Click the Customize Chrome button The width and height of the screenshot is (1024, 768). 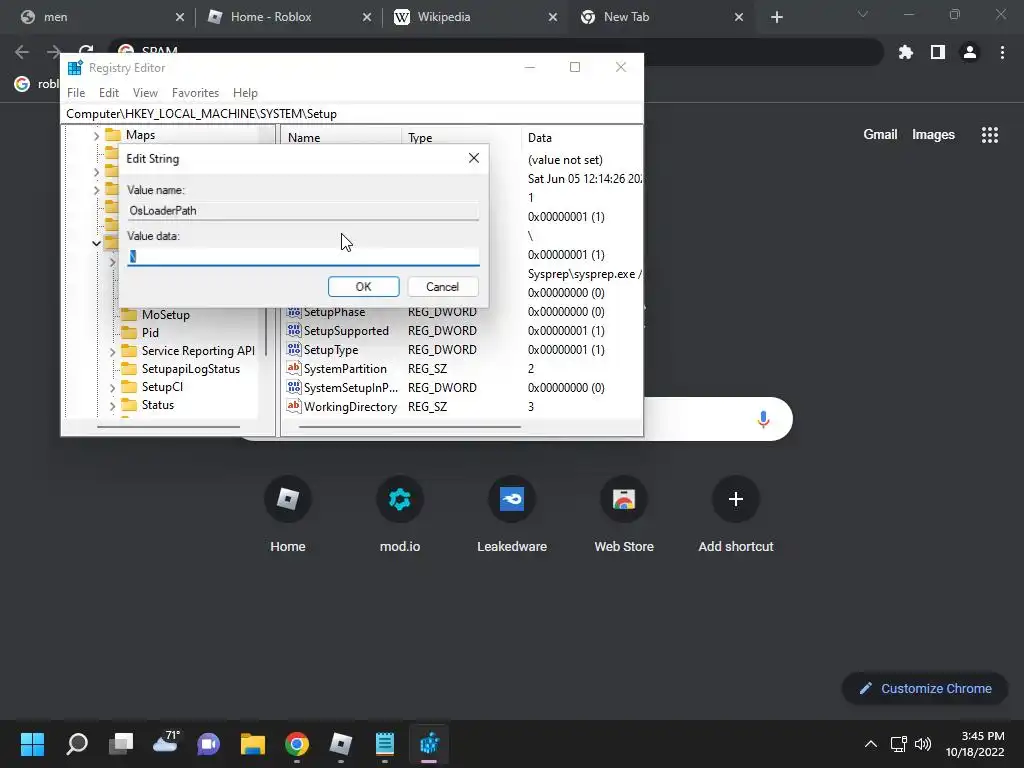(x=925, y=688)
